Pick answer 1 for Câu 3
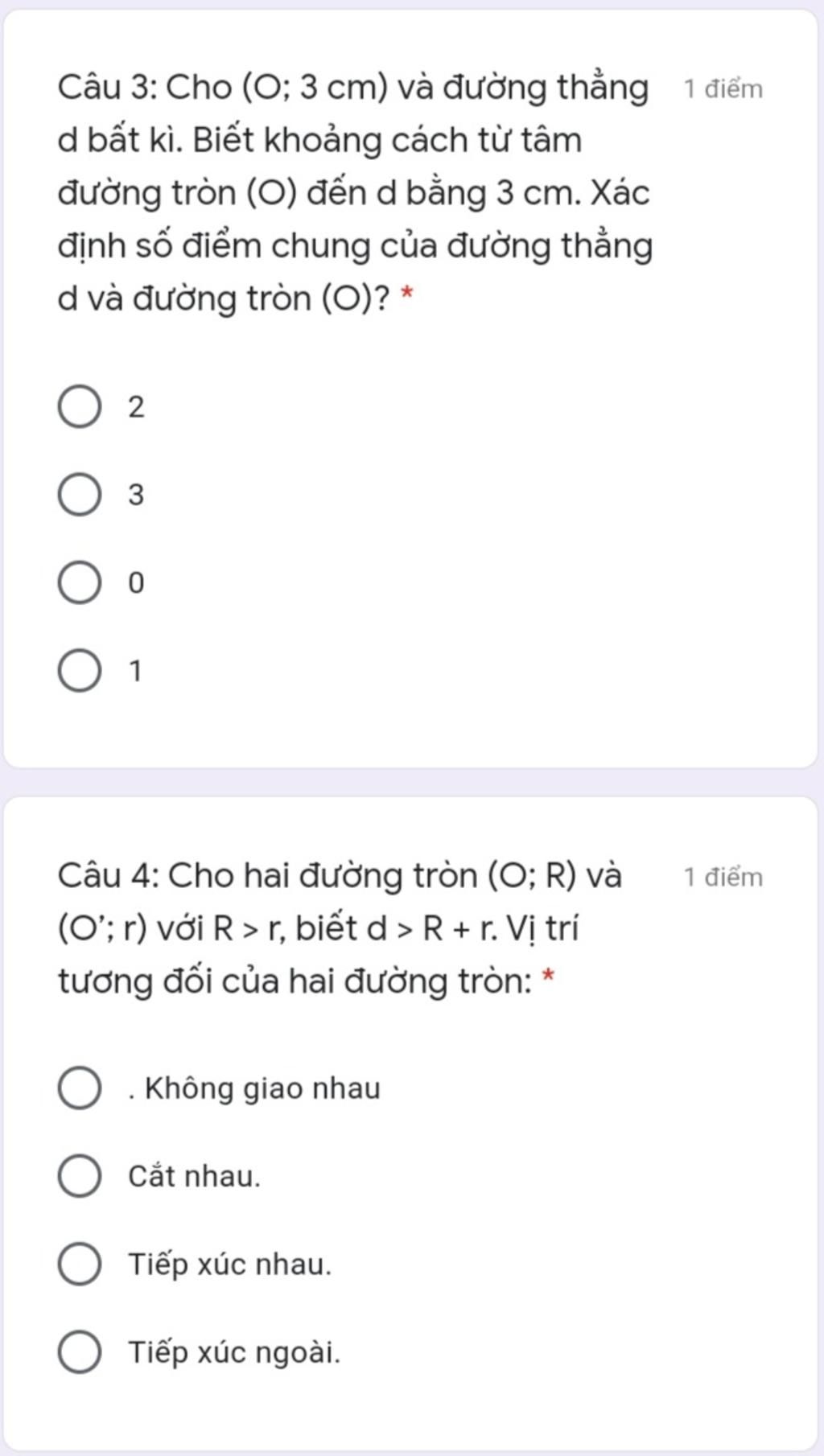824x1456 pixels. coord(80,671)
